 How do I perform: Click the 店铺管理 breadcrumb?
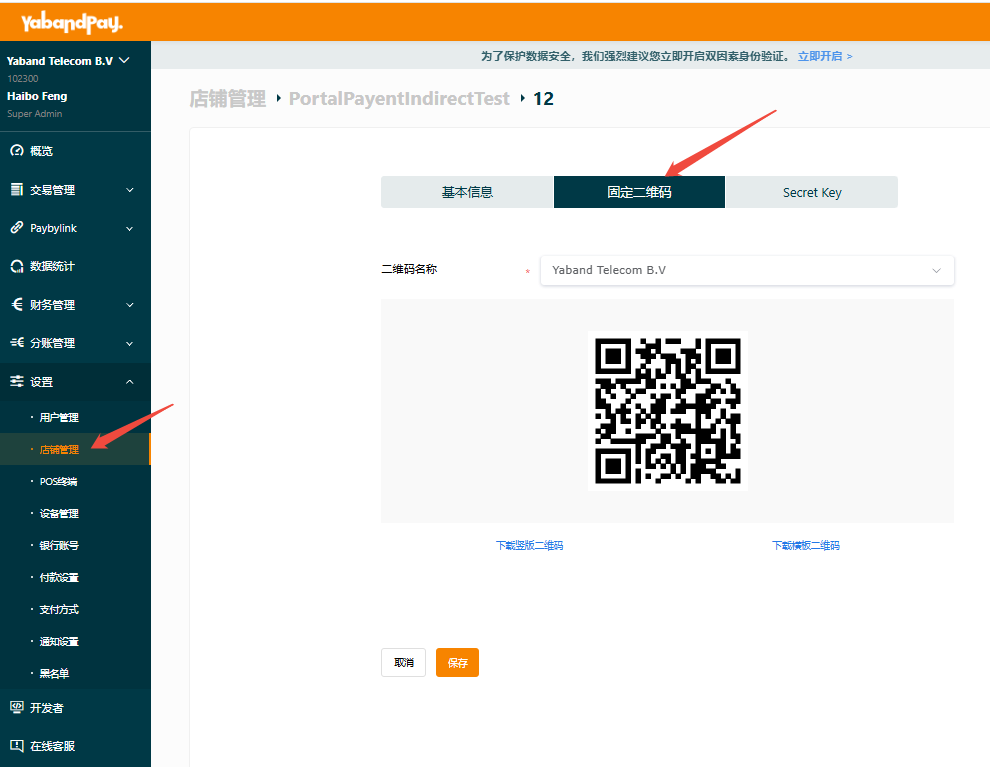click(228, 98)
